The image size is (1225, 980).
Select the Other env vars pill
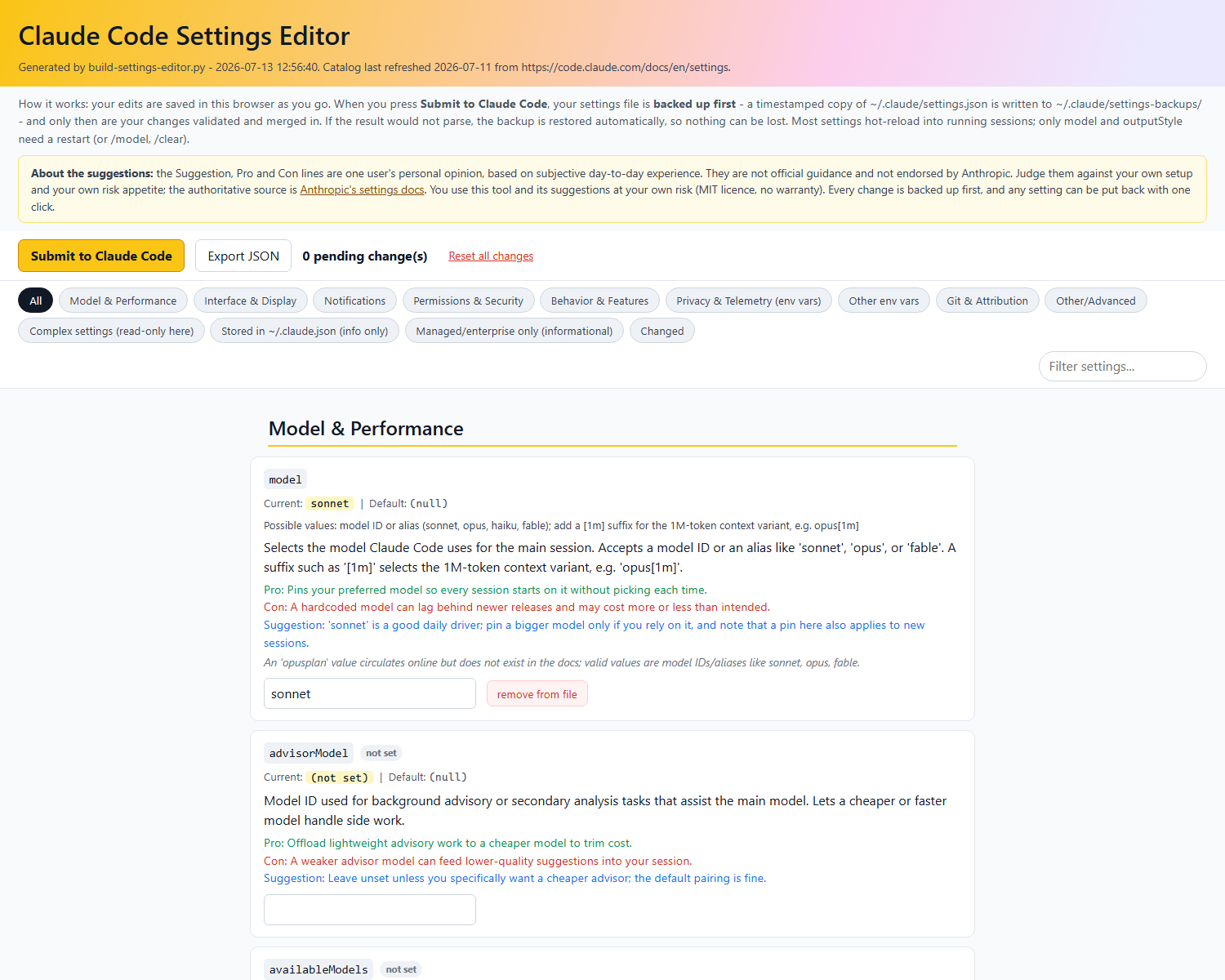tap(884, 301)
